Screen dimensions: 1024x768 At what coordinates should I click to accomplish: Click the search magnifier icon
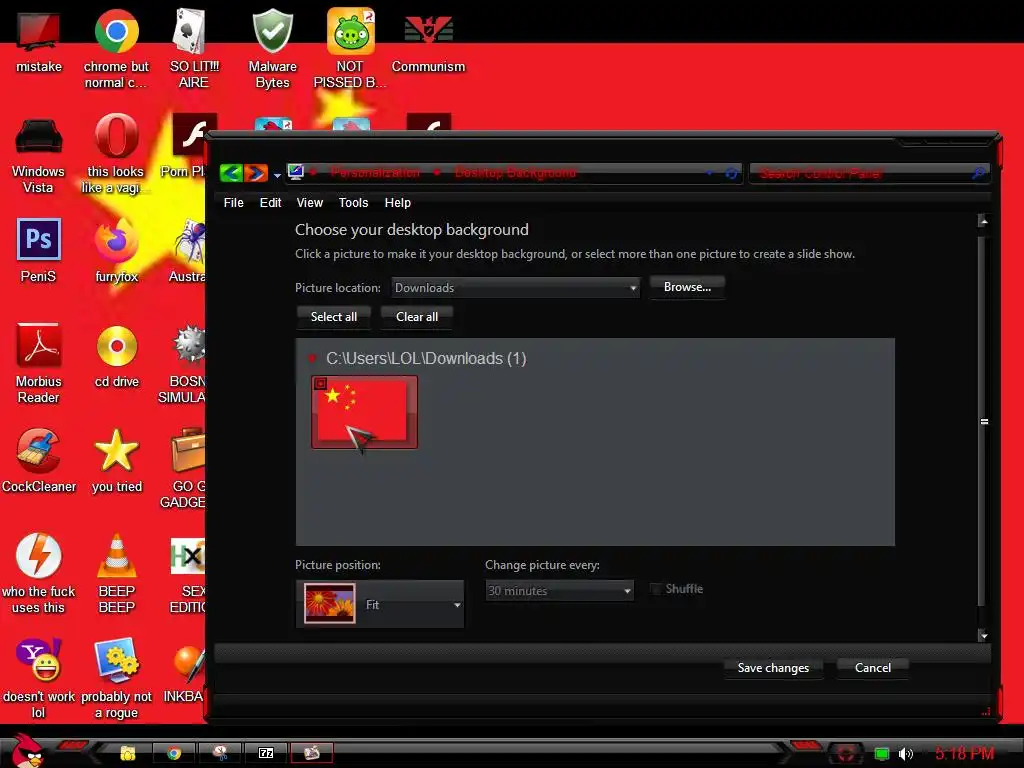pyautogui.click(x=978, y=173)
